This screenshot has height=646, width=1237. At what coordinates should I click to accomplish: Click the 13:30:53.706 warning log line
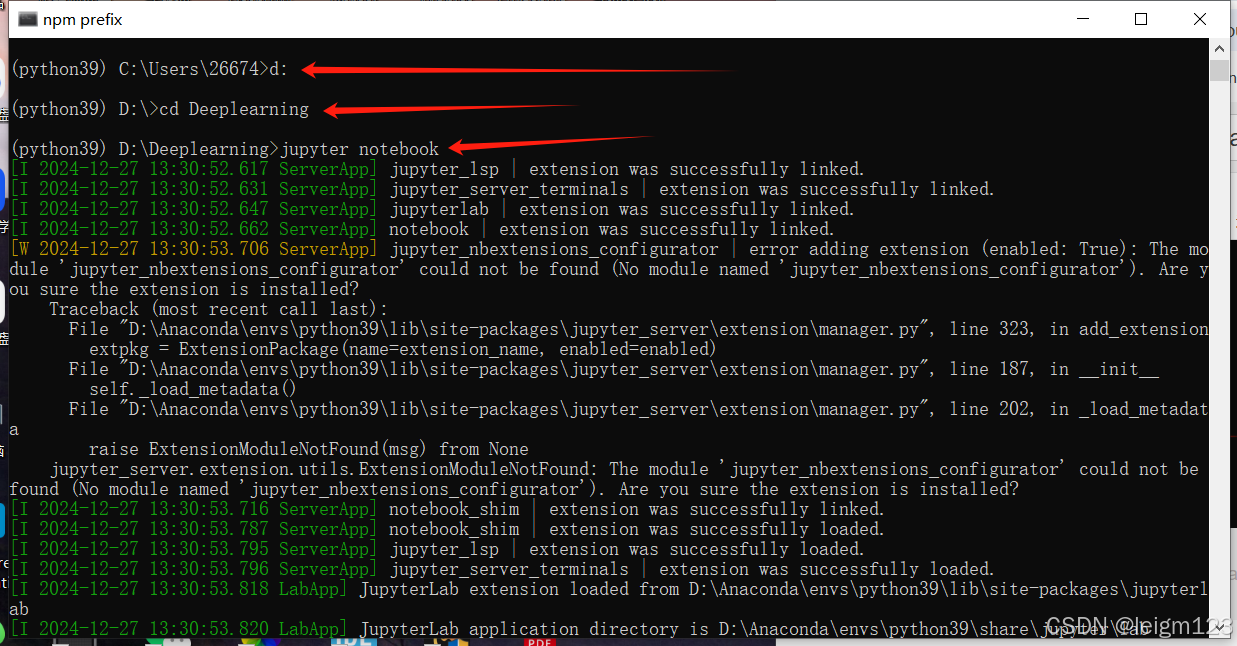pos(609,269)
